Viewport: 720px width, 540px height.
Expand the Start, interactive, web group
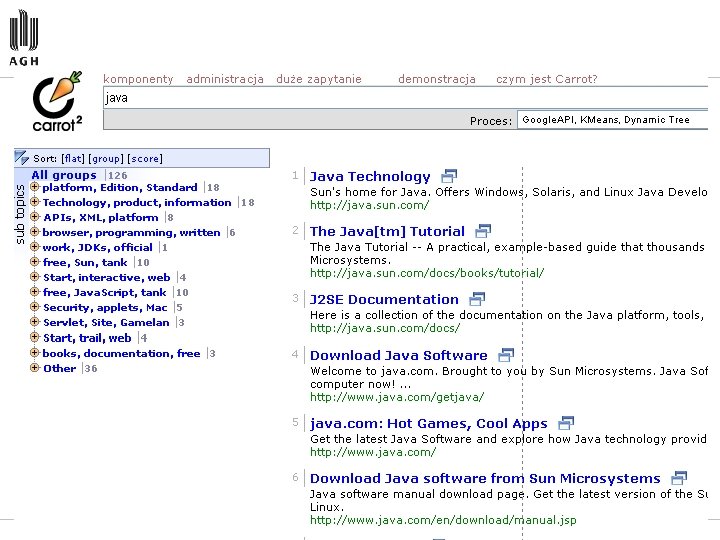click(x=35, y=277)
